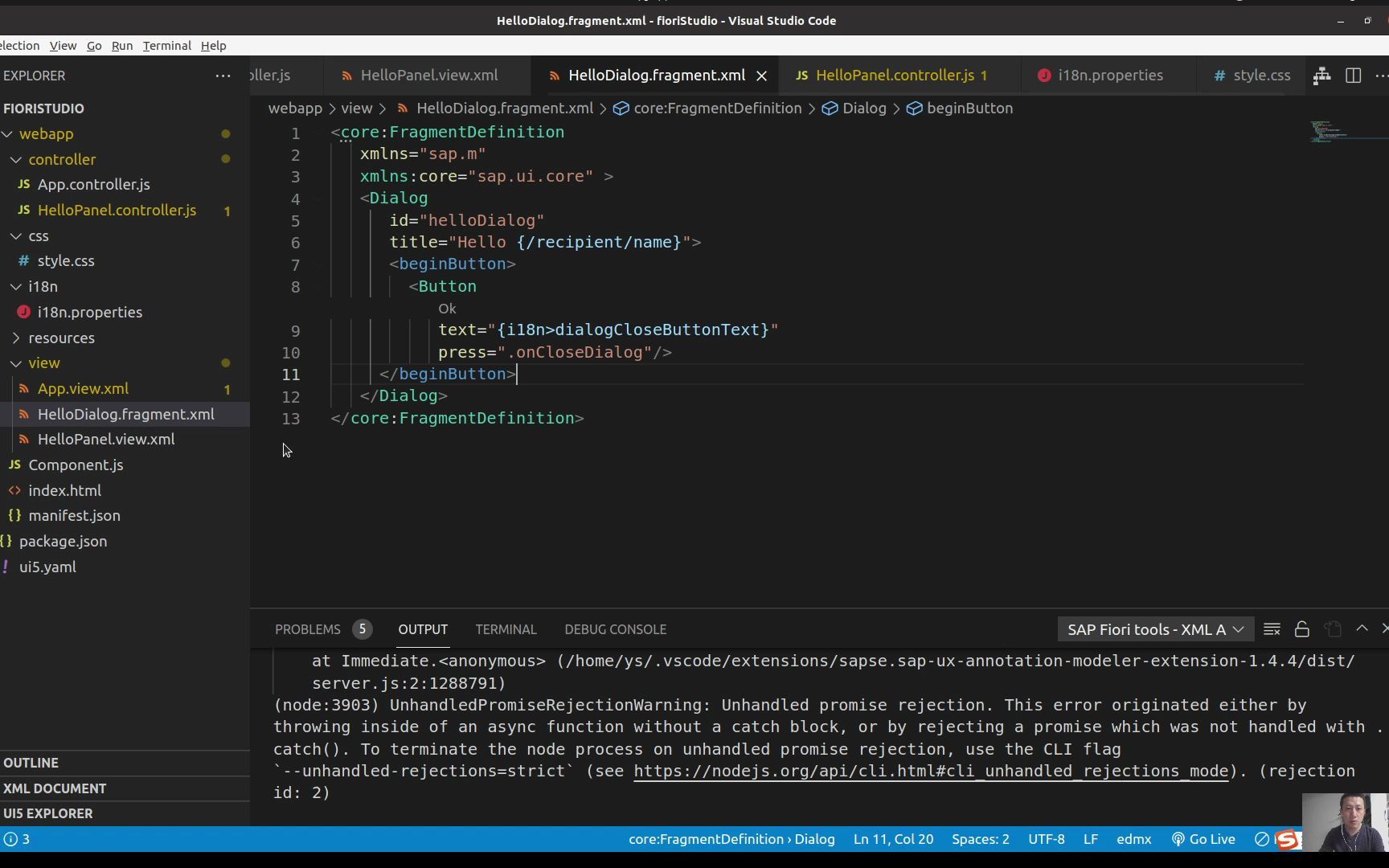Image resolution: width=1389 pixels, height=868 pixels.
Task: Change end of line sequence LF
Action: 1090,839
